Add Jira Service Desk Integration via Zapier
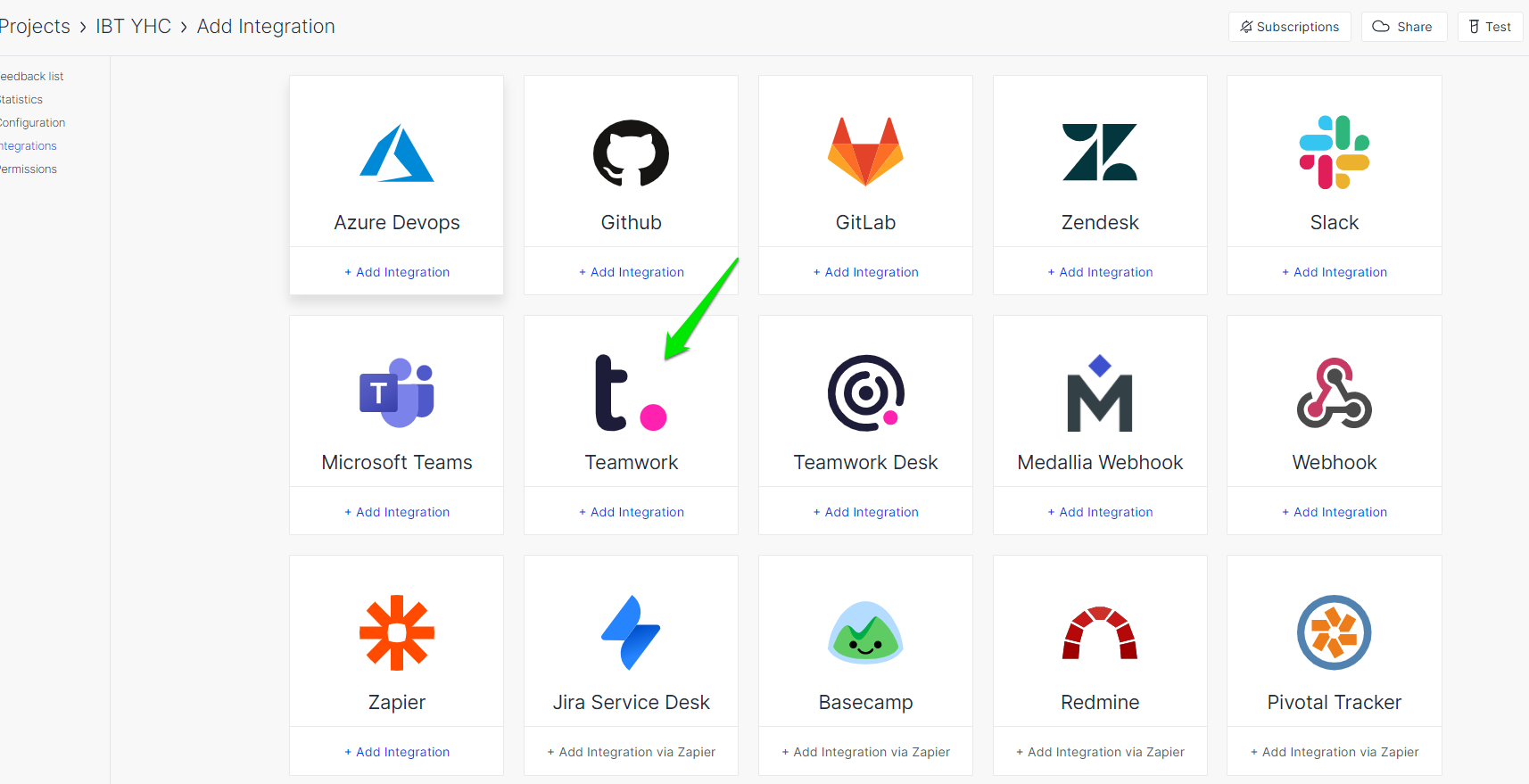The width and height of the screenshot is (1529, 784). point(632,752)
